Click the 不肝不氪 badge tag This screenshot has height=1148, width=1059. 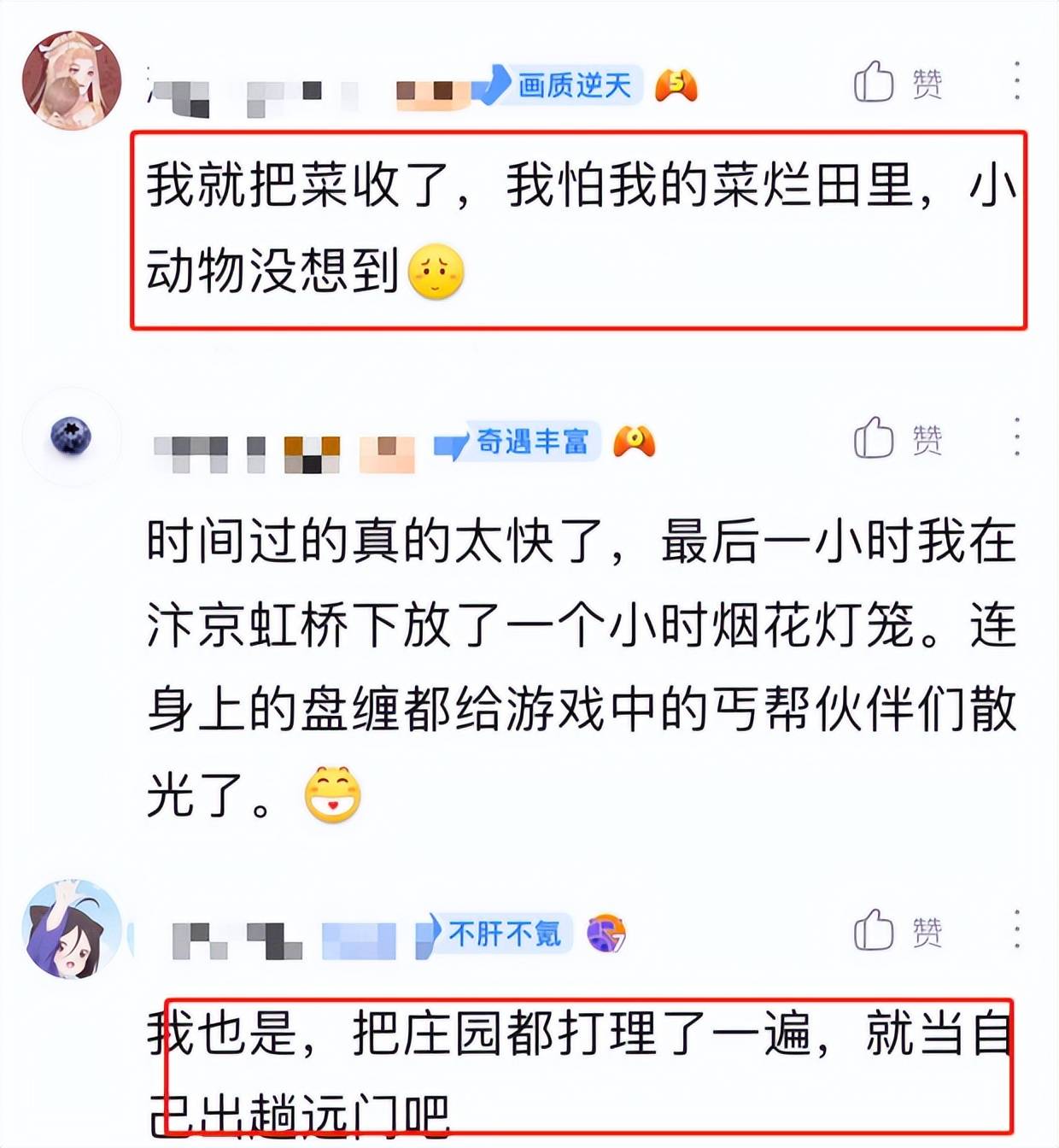493,934
